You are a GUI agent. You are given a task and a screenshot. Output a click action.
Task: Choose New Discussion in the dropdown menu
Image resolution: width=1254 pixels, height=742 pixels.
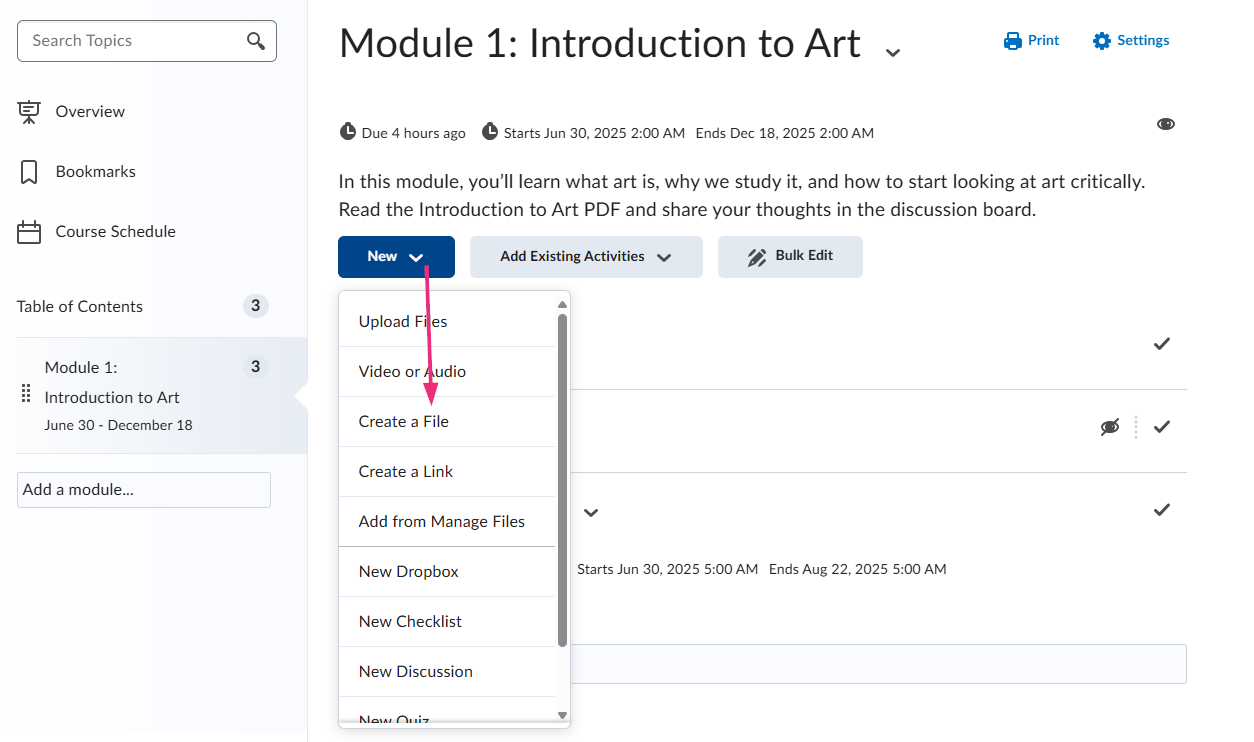(x=416, y=672)
